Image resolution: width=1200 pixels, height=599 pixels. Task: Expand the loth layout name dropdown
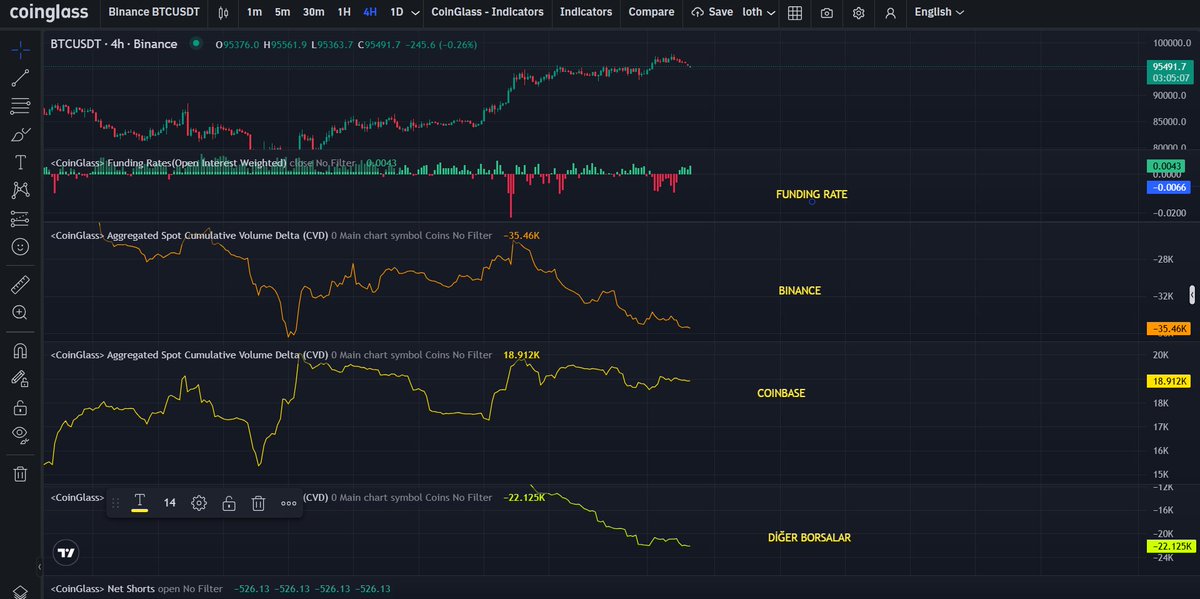coord(758,13)
